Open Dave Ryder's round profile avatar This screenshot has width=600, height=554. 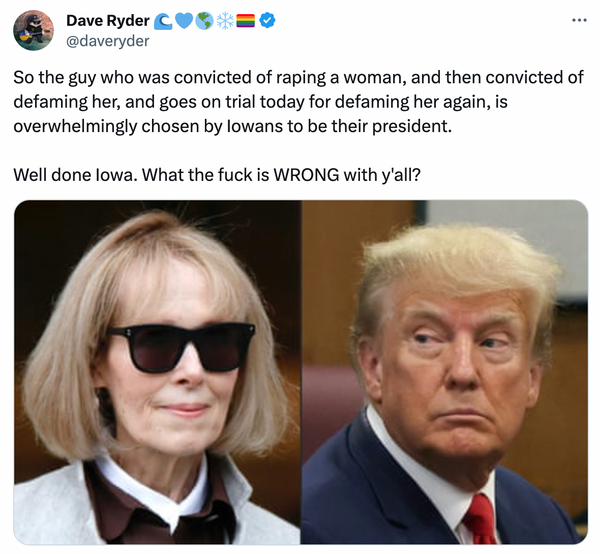(x=33, y=30)
